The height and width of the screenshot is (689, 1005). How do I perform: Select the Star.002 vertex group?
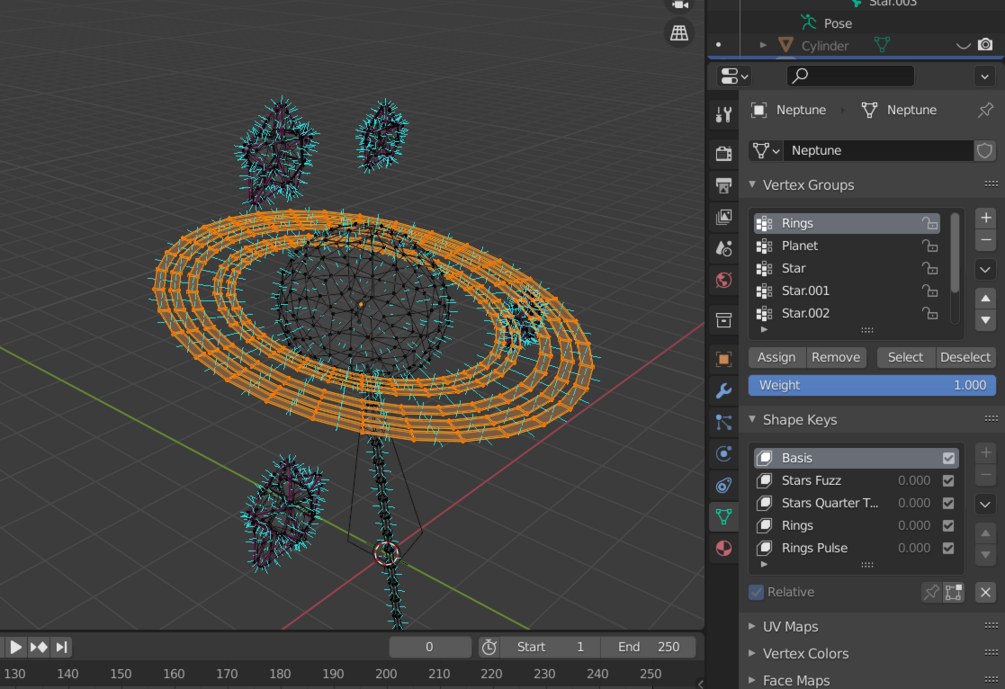point(847,313)
